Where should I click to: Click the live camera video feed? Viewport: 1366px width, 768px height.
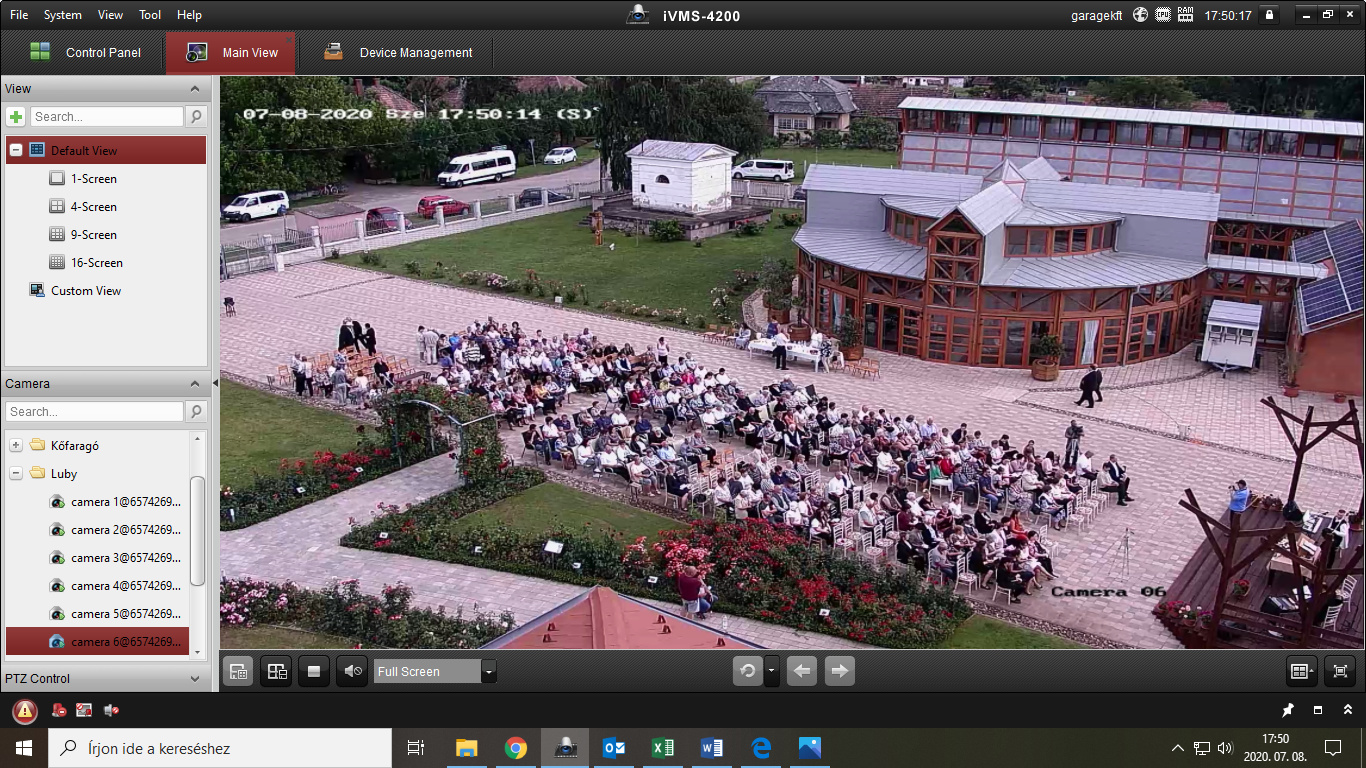(x=791, y=362)
